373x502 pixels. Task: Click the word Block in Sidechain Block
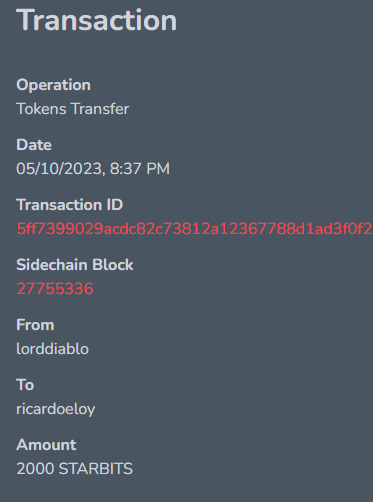113,265
